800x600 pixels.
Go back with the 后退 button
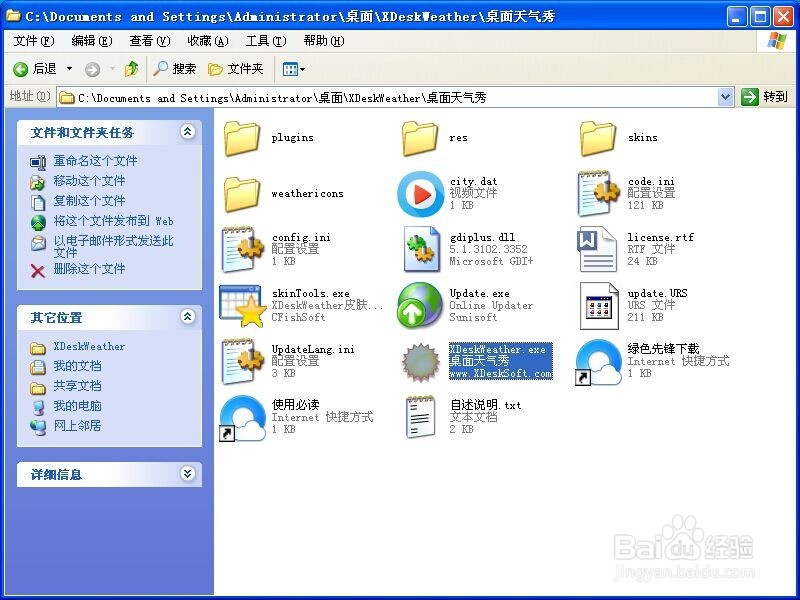point(35,69)
